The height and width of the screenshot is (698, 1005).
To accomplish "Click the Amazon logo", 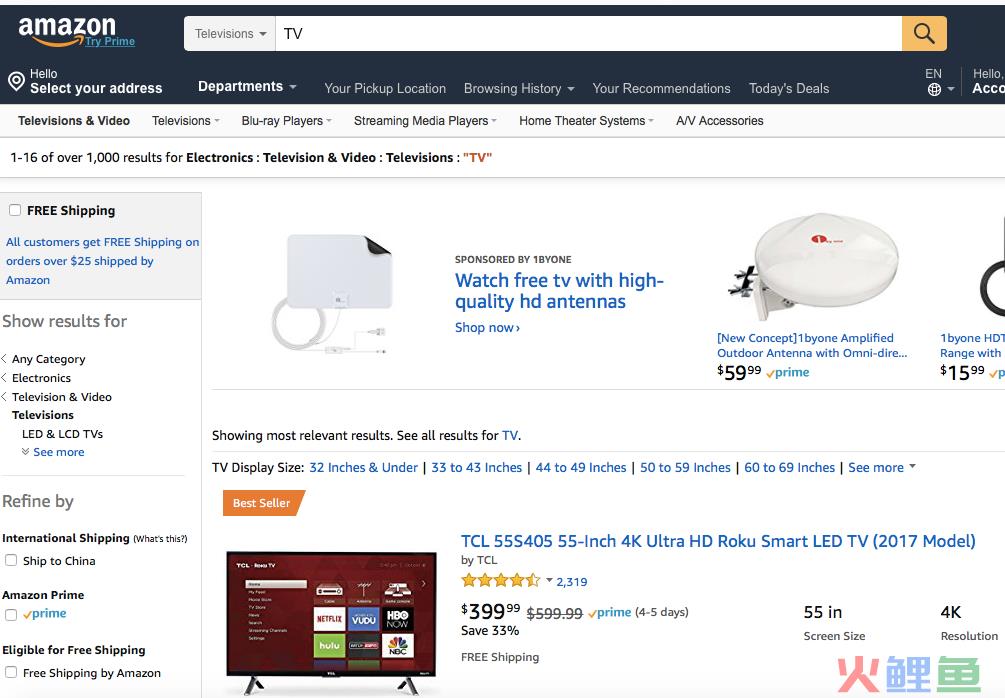I will [67, 30].
